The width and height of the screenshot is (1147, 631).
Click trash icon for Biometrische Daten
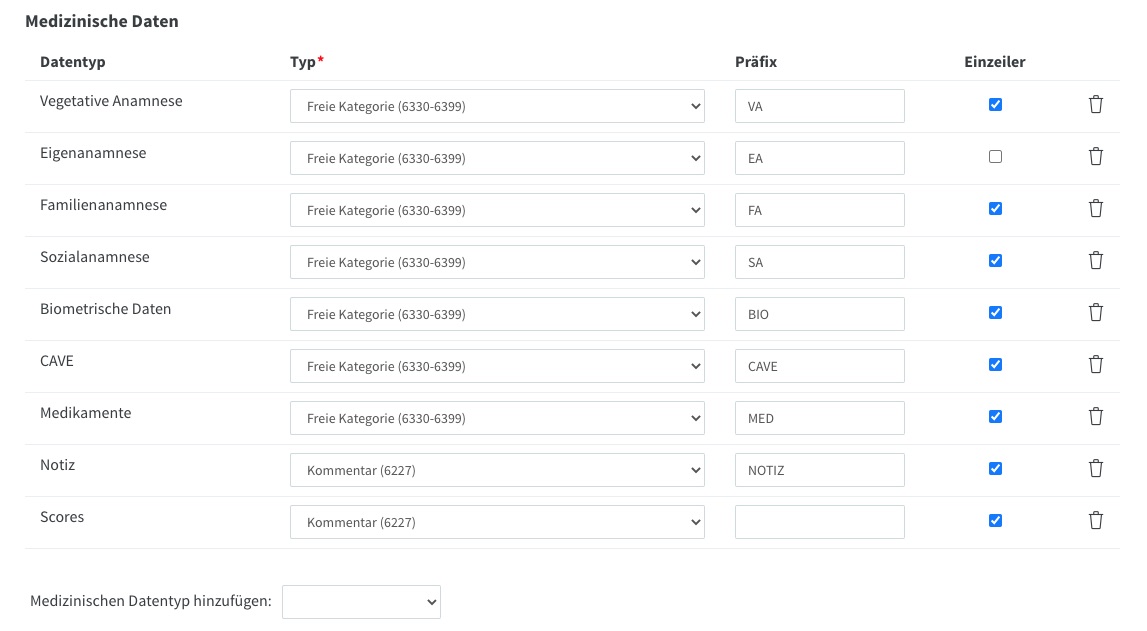[1095, 313]
